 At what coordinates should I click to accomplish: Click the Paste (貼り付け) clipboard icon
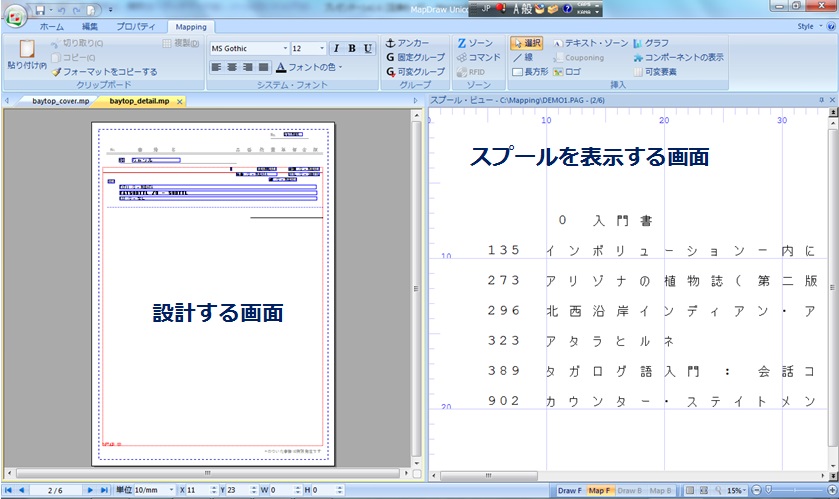pyautogui.click(x=27, y=49)
